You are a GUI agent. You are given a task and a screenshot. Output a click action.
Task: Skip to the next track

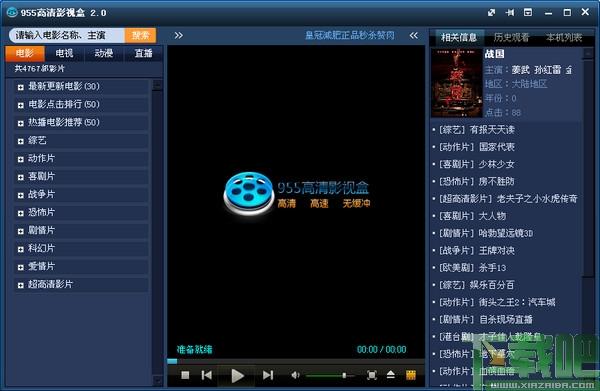(x=268, y=375)
